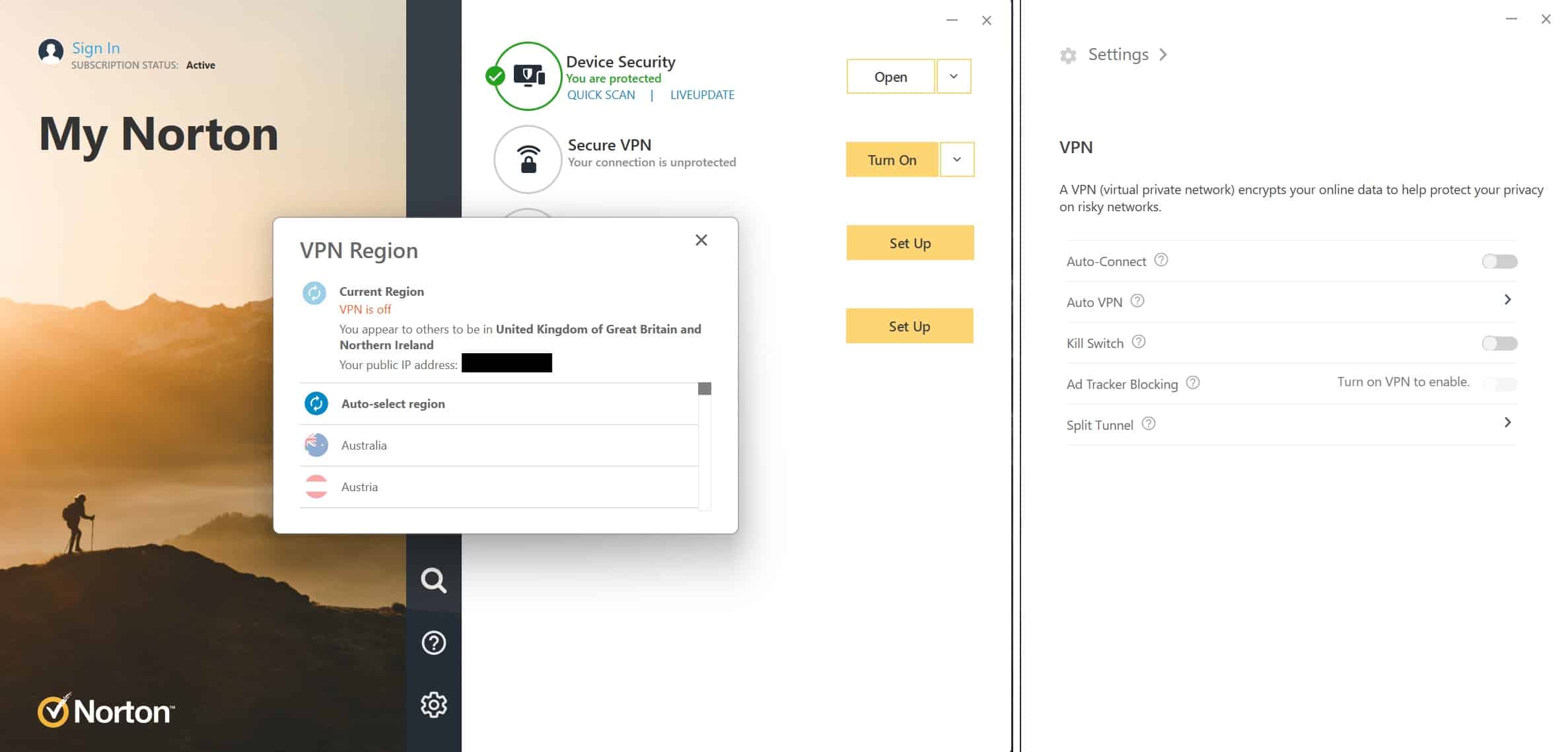Click the Secure VPN title text
This screenshot has height=752, width=1568.
point(610,145)
